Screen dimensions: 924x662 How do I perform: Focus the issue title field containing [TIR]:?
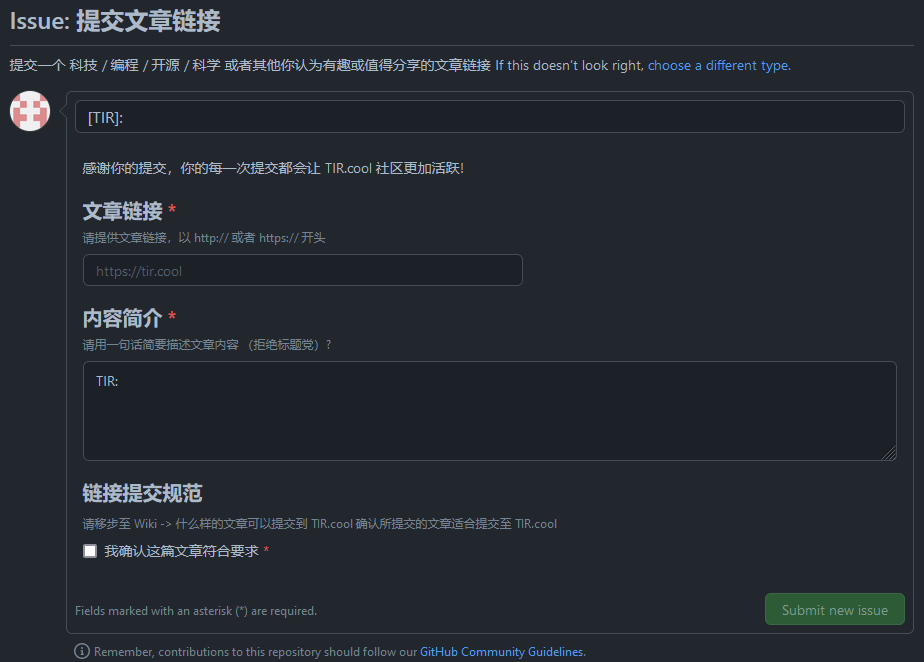coord(490,117)
